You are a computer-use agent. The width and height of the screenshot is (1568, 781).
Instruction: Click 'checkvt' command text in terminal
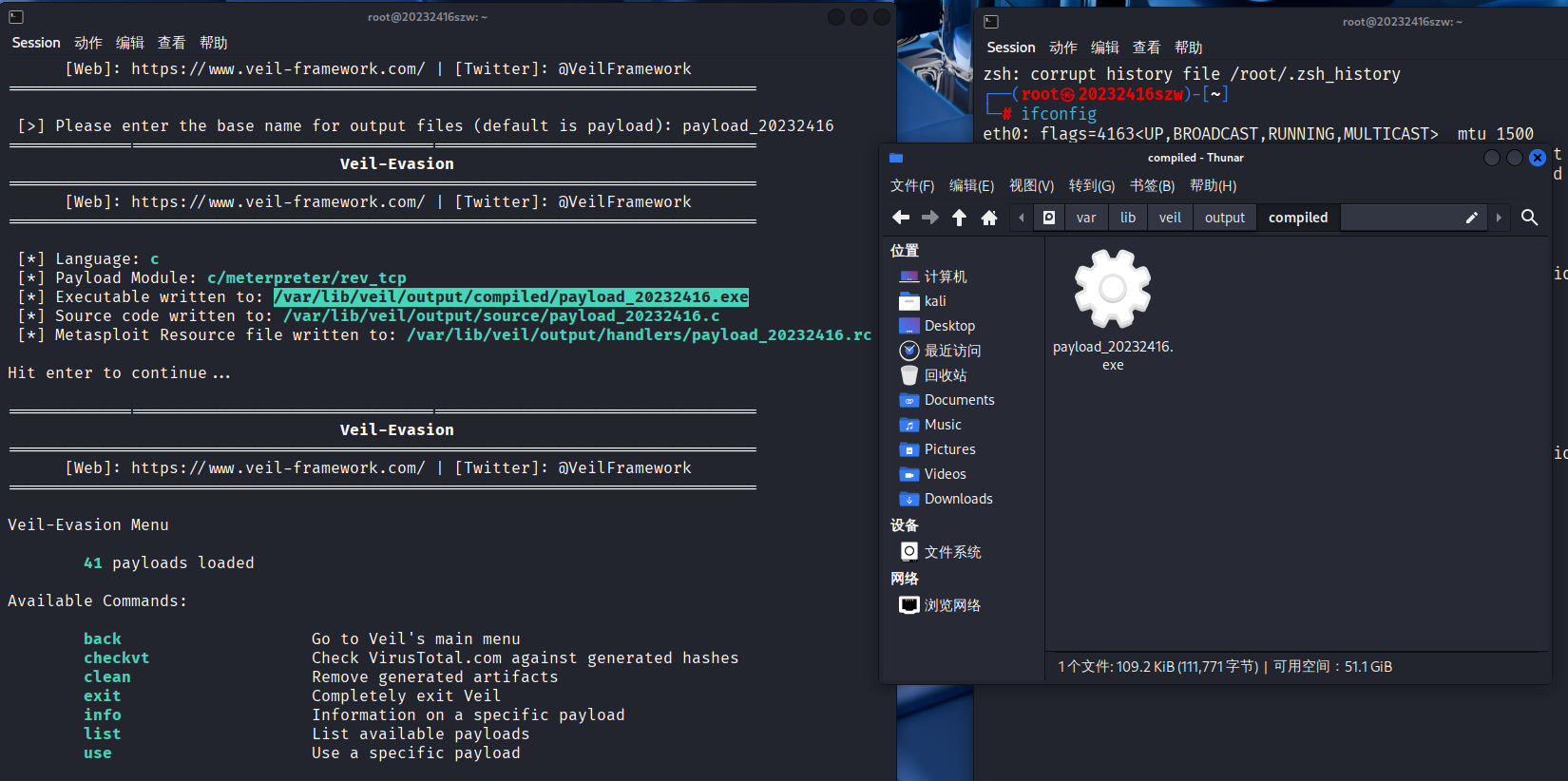click(117, 658)
